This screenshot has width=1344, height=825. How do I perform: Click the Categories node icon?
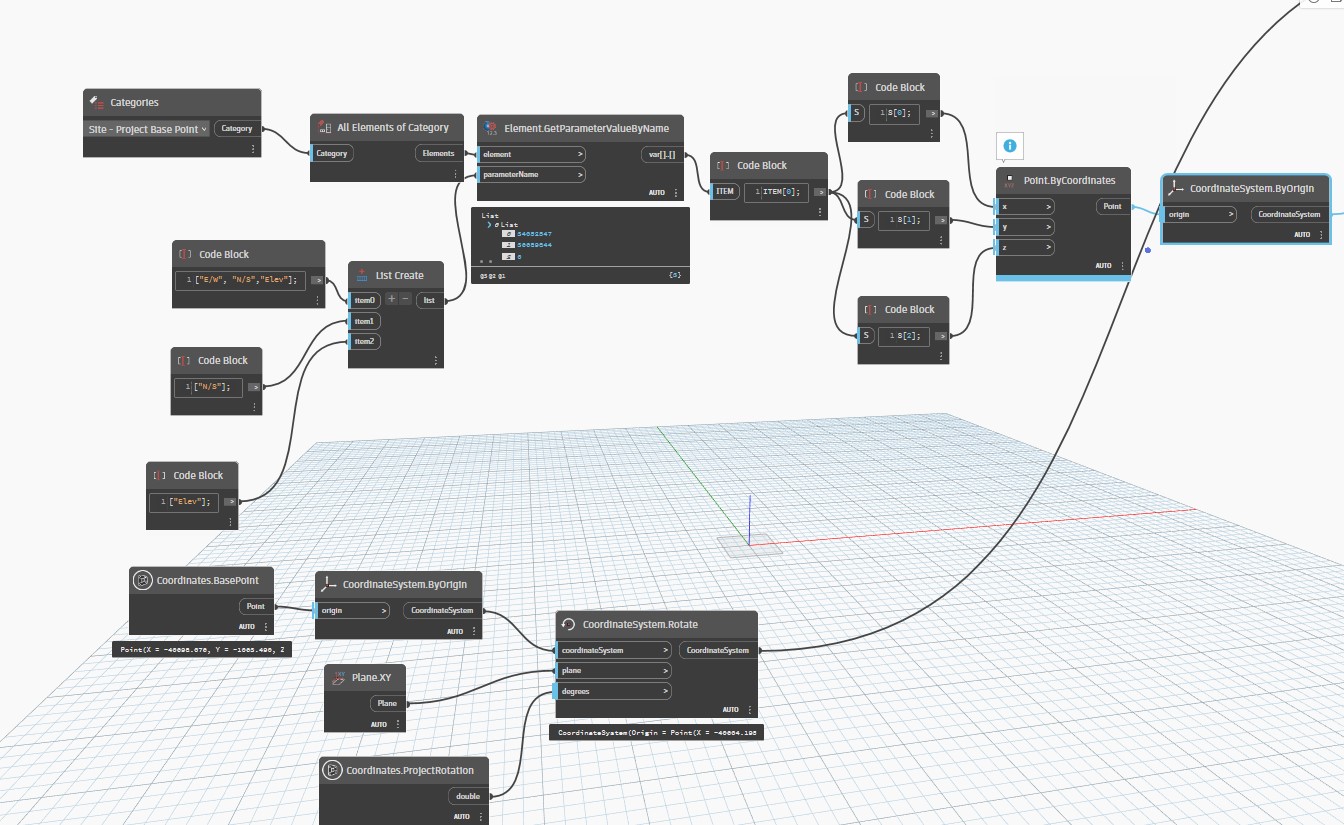coord(97,102)
